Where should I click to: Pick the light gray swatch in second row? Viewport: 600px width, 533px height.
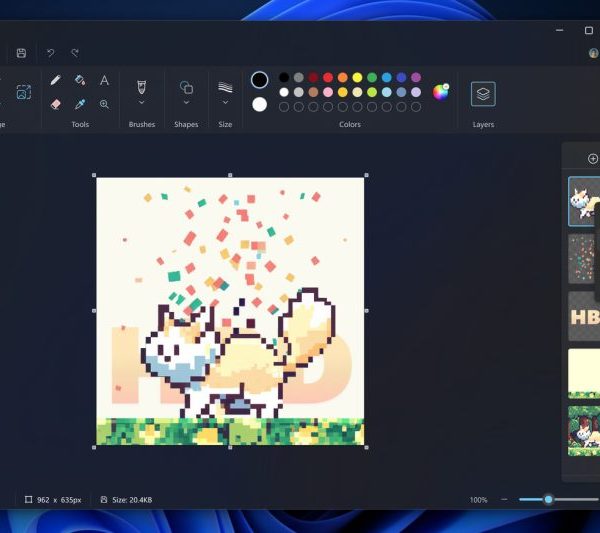(x=298, y=92)
